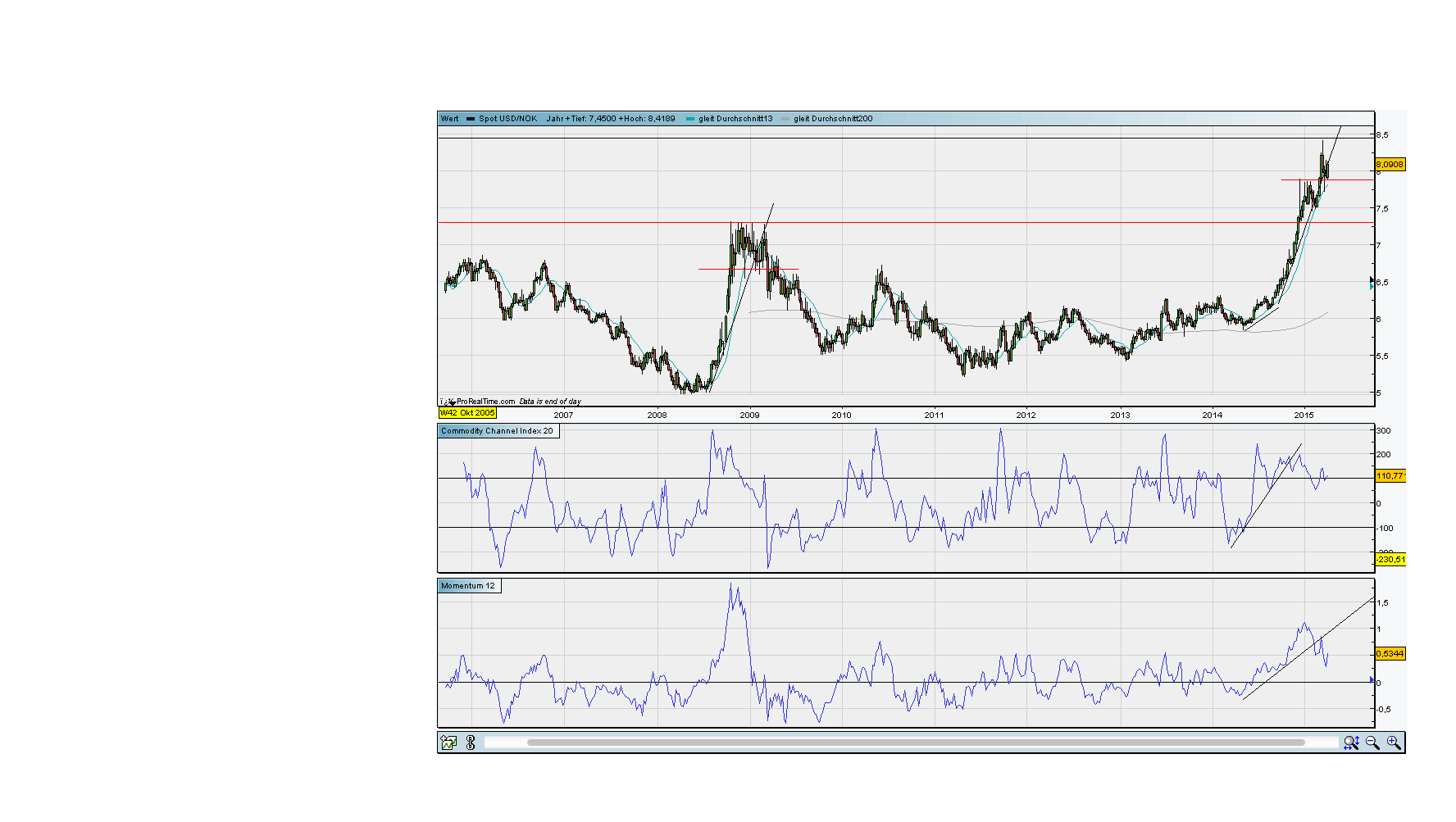Screen dimensions: 1456x822
Task: Zoom out using the minus magnifier
Action: pyautogui.click(x=1372, y=743)
